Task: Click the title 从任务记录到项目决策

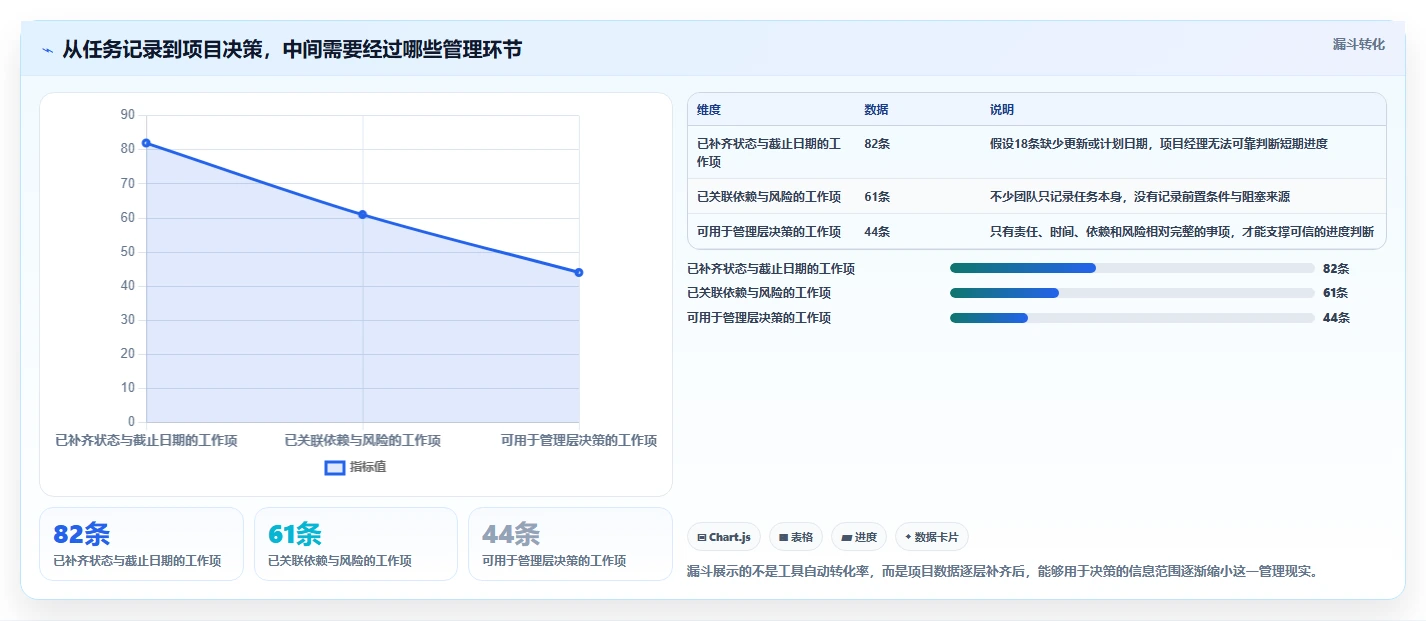Action: pos(292,50)
